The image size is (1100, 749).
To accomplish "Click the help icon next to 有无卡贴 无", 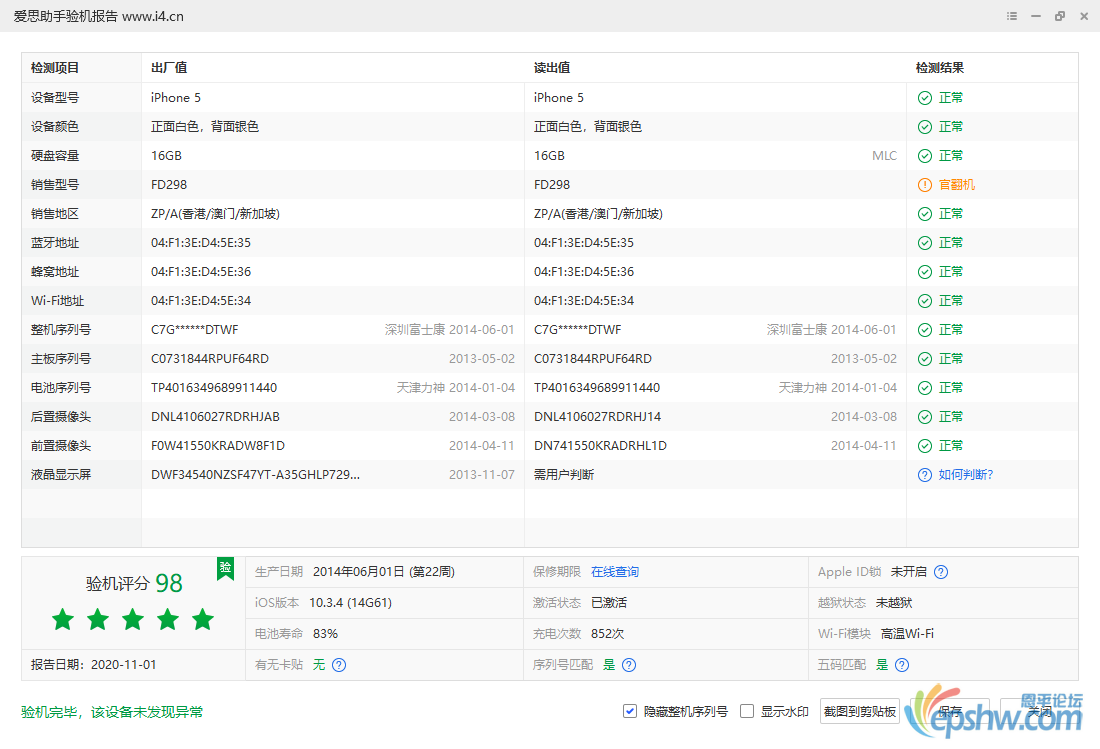I will (x=339, y=665).
